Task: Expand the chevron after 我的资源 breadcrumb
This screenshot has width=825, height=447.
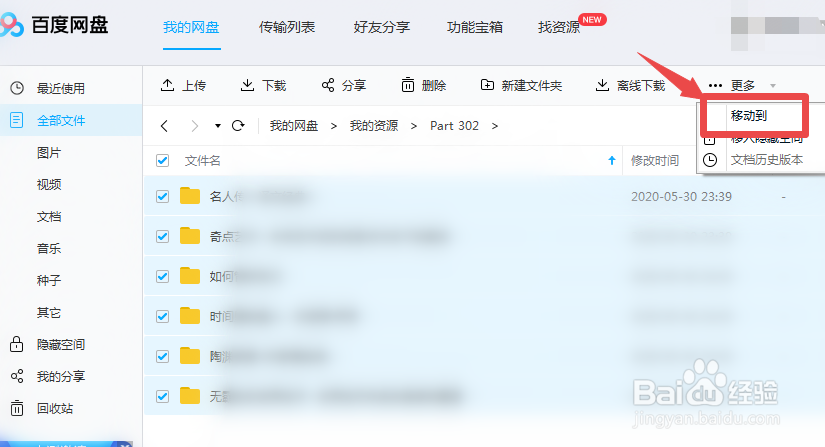Action: [414, 126]
